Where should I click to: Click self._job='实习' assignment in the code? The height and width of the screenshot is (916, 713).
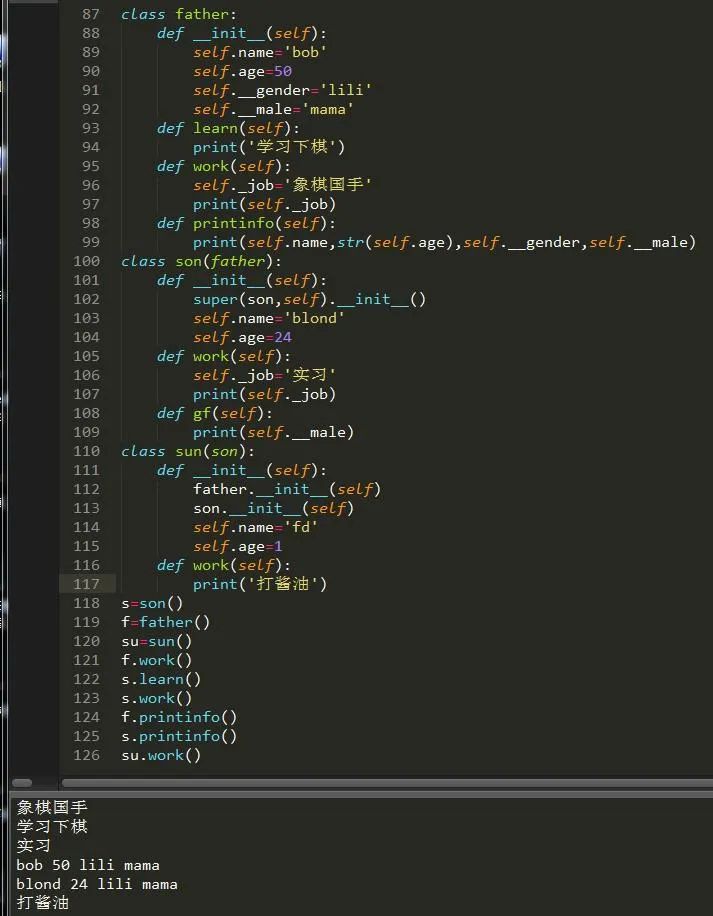click(x=265, y=375)
